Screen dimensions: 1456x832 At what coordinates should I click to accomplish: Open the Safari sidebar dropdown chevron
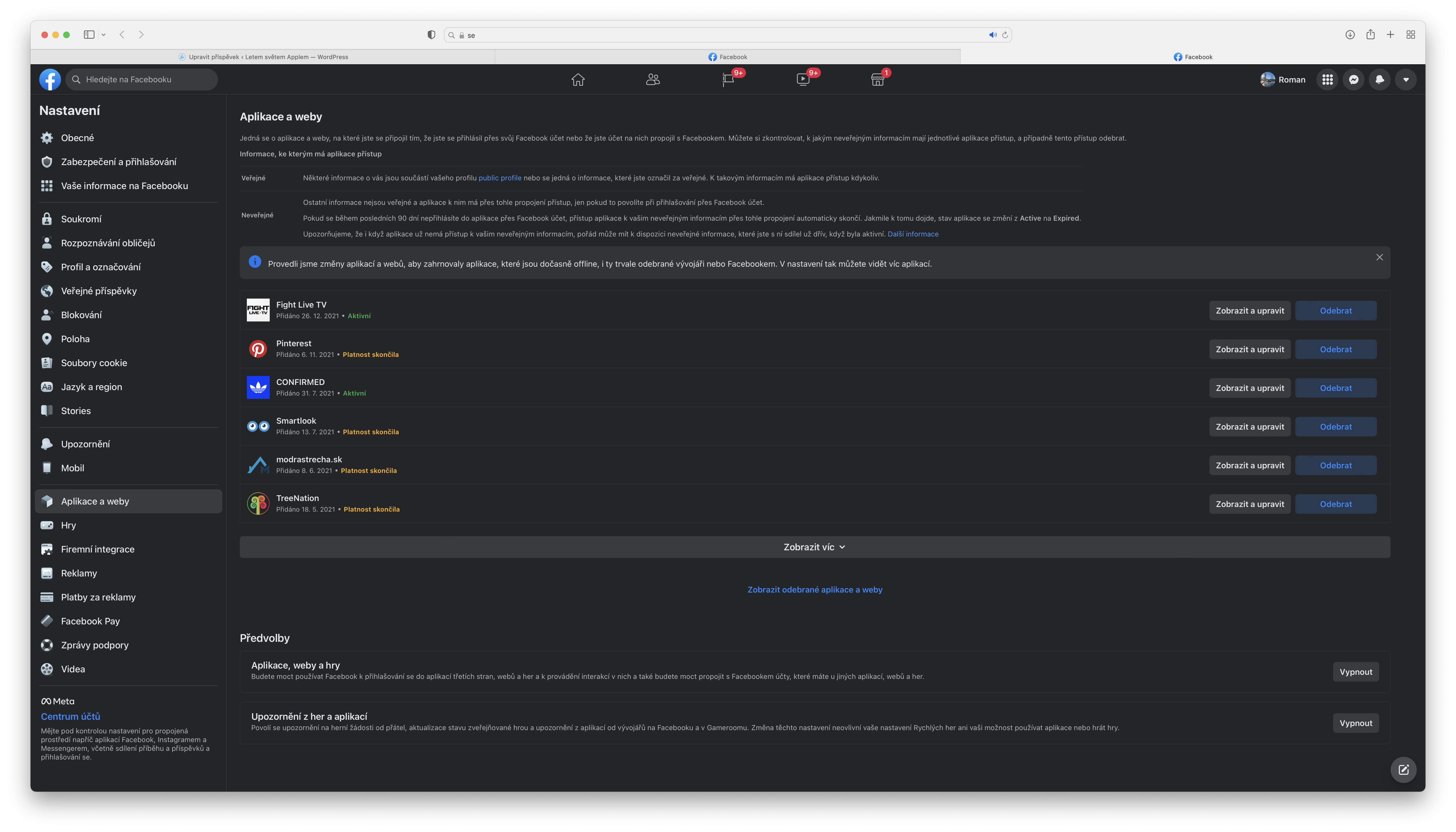tap(104, 35)
